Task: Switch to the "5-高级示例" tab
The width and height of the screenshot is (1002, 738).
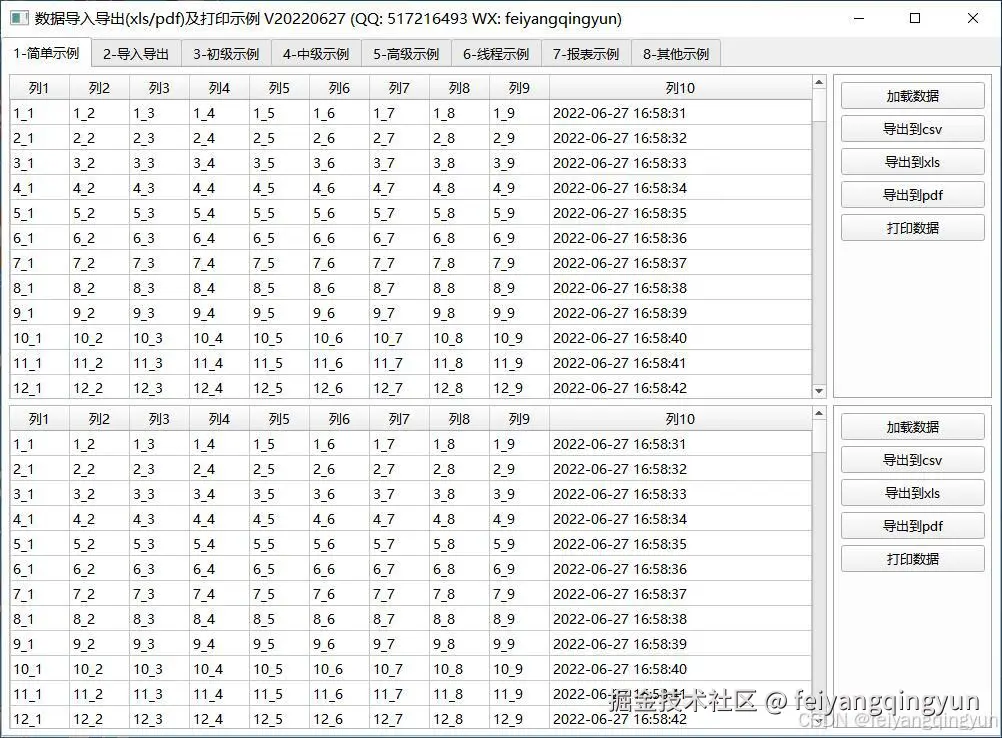Action: [405, 53]
